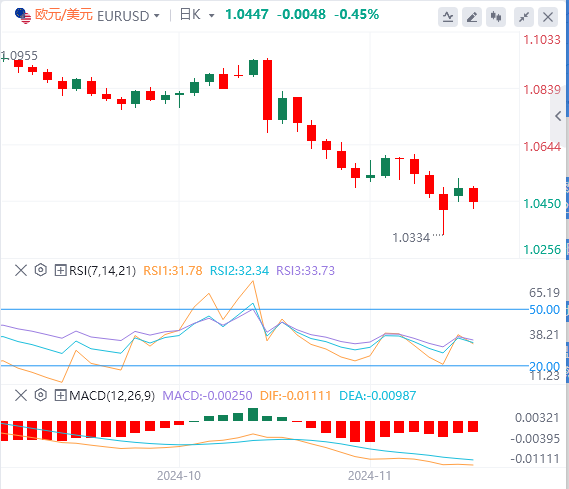The width and height of the screenshot is (569, 489).
Task: Expand the MACD panel with plus icon
Action: pos(60,395)
